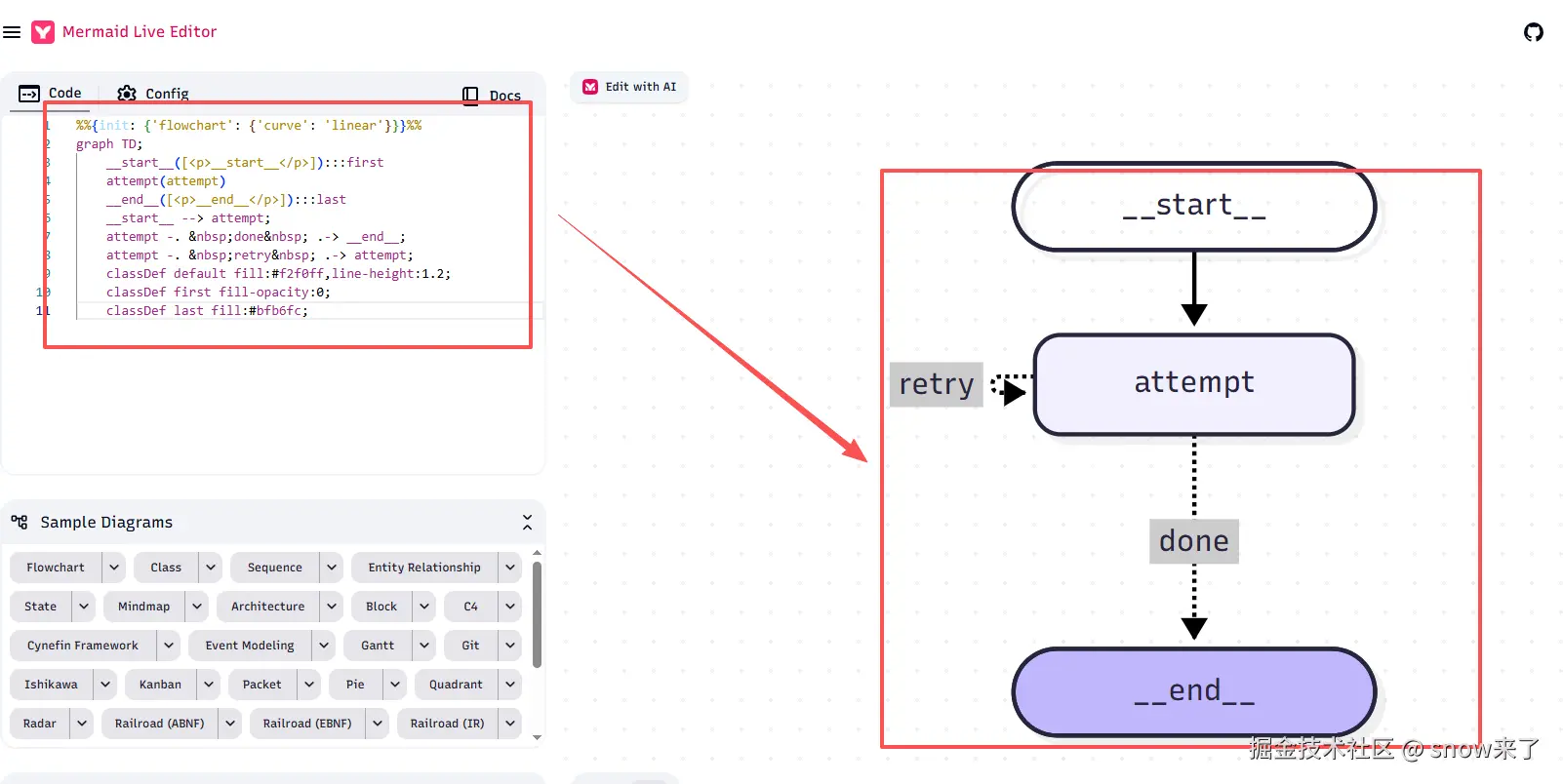Load the Sequence sample diagram
This screenshot has height=784, width=1563.
275,568
